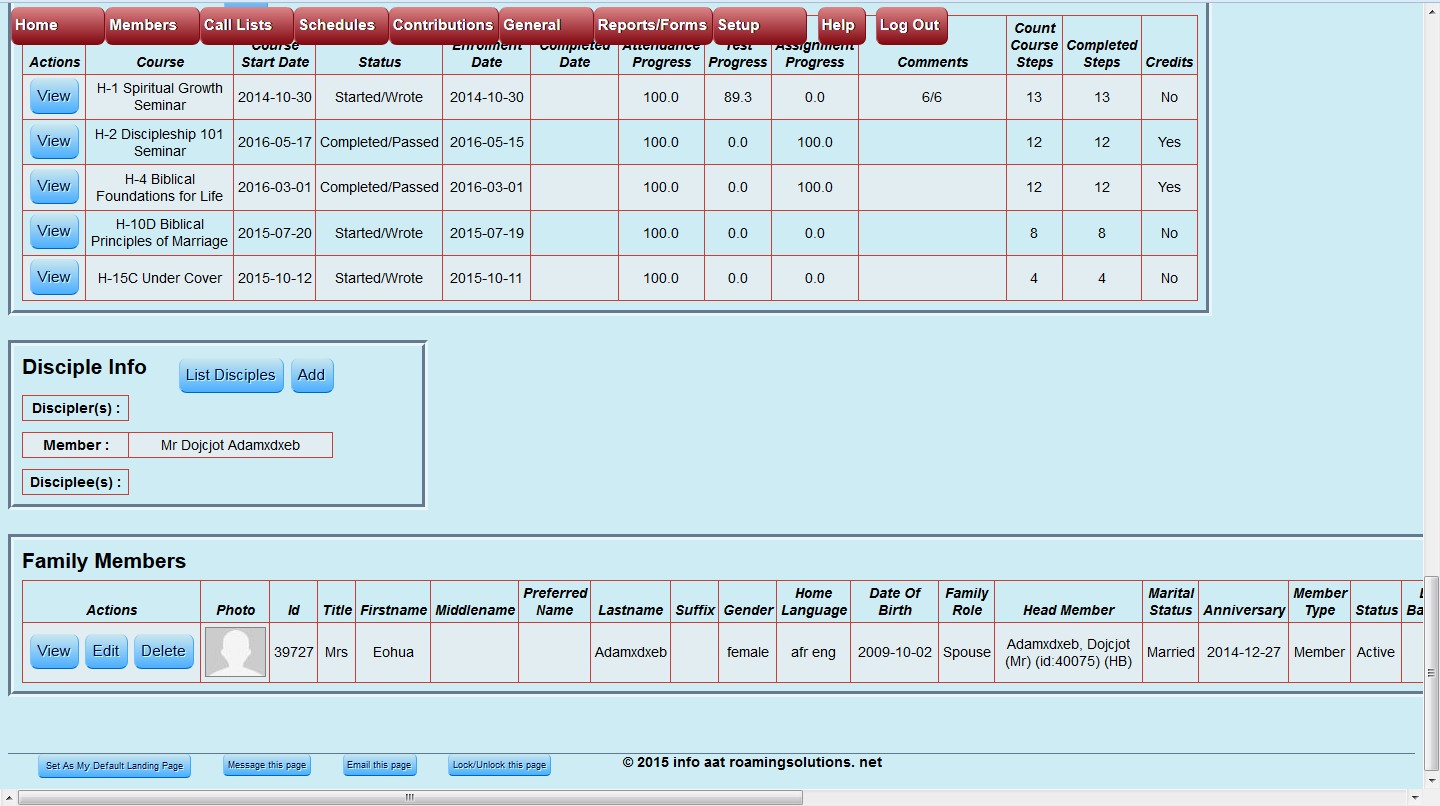
Task: Click the Help menu button
Action: [x=840, y=25]
